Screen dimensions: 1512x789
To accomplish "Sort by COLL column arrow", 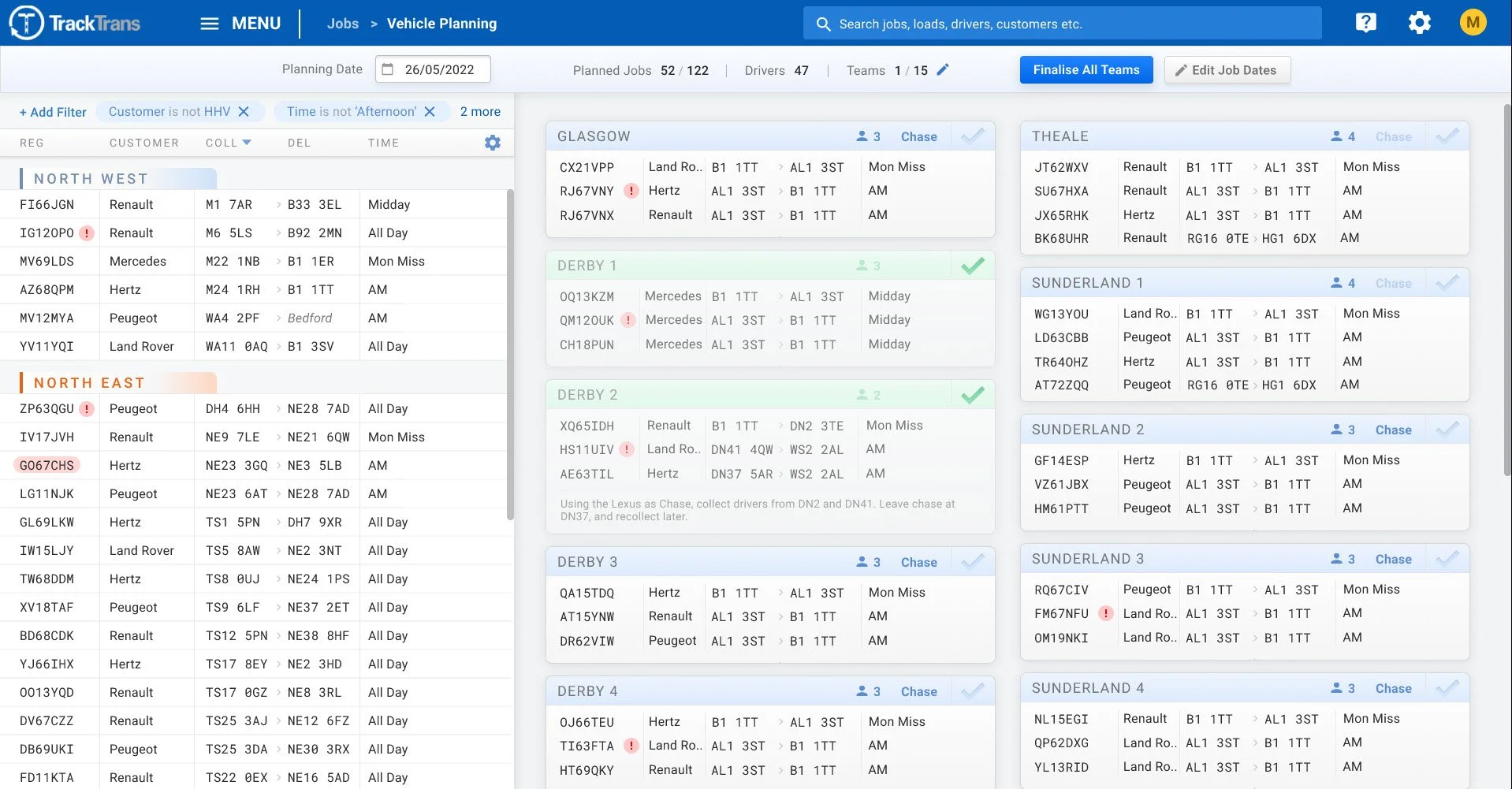I will click(247, 142).
